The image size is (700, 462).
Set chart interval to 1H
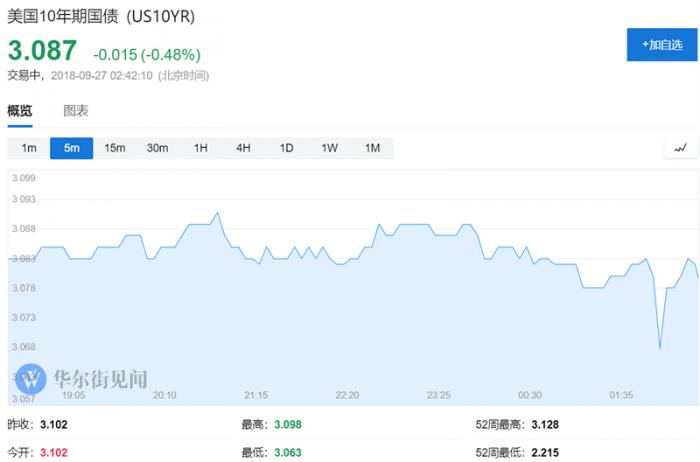200,148
